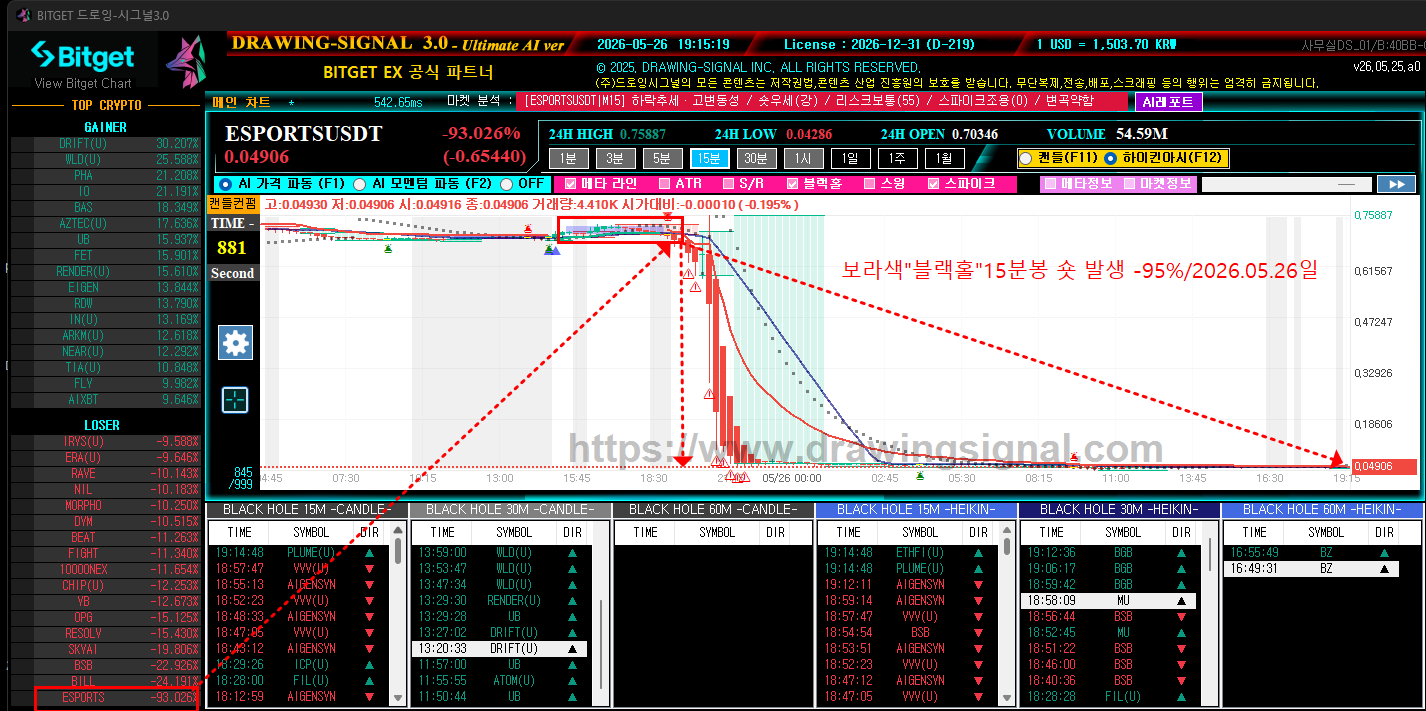Image resolution: width=1426 pixels, height=711 pixels.
Task: Toggle the 스파이크 checkbox
Action: pos(934,184)
